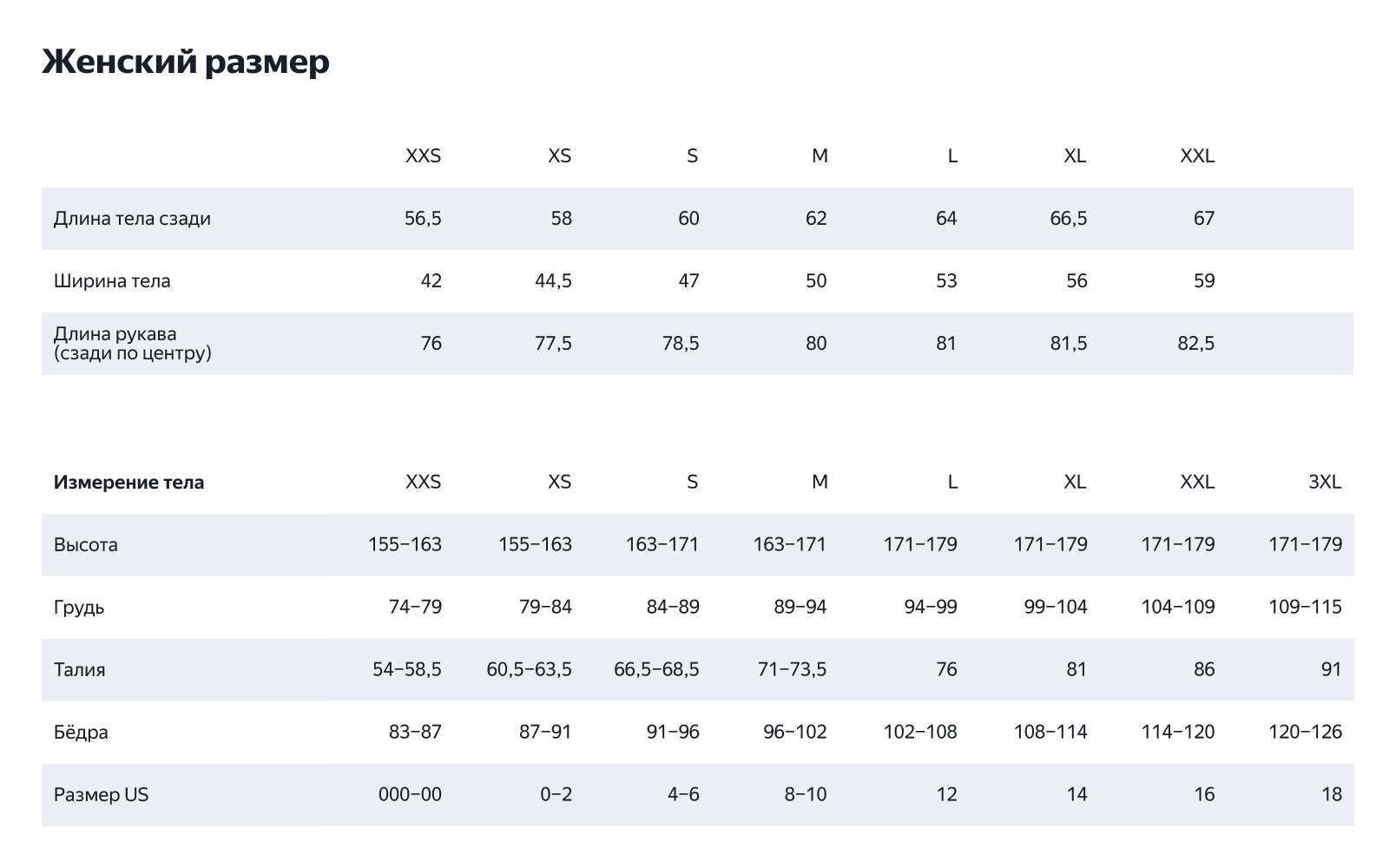Click the "Высота" row label
This screenshot has height=868, width=1396.
click(x=86, y=545)
